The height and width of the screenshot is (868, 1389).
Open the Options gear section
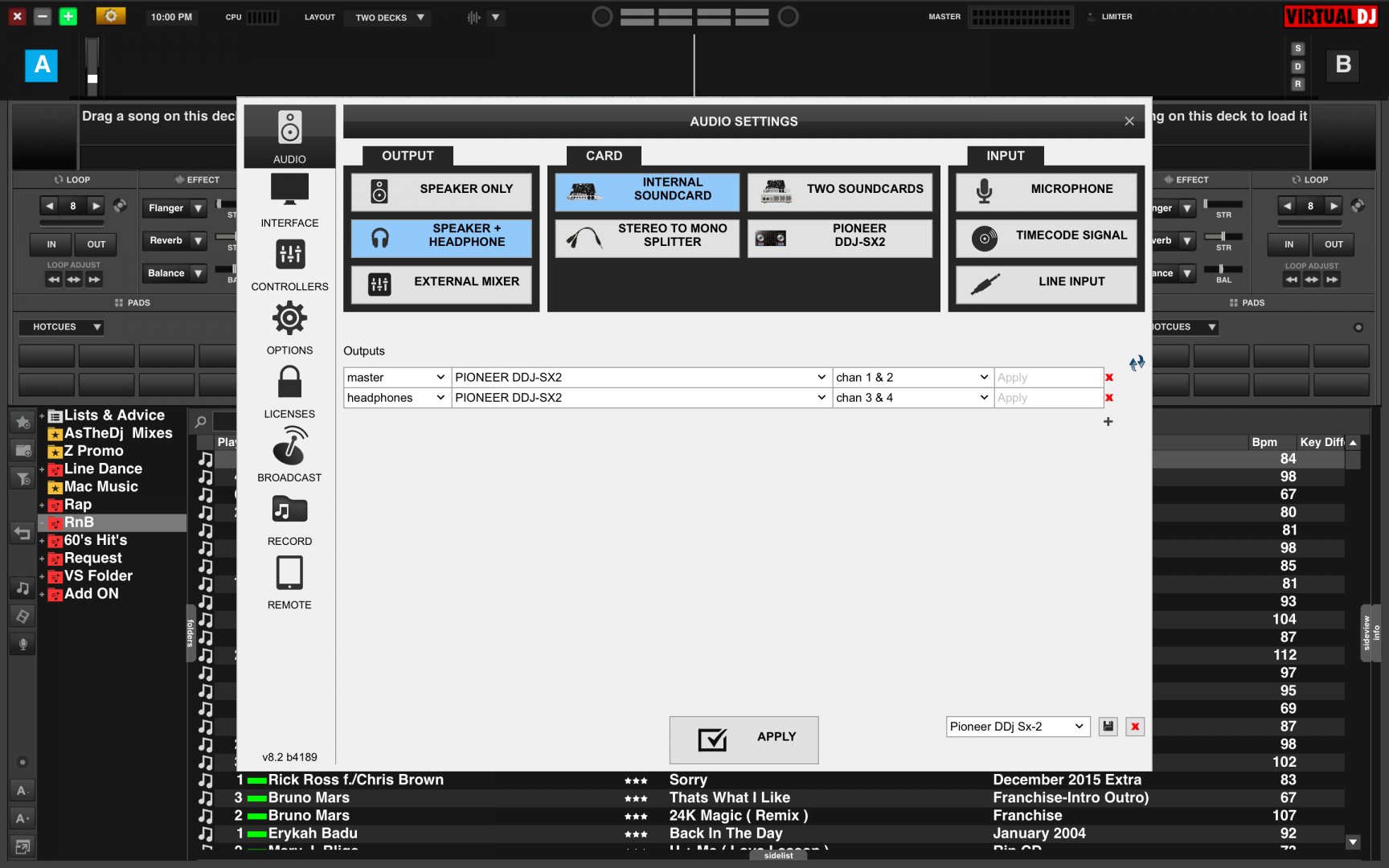coord(289,328)
